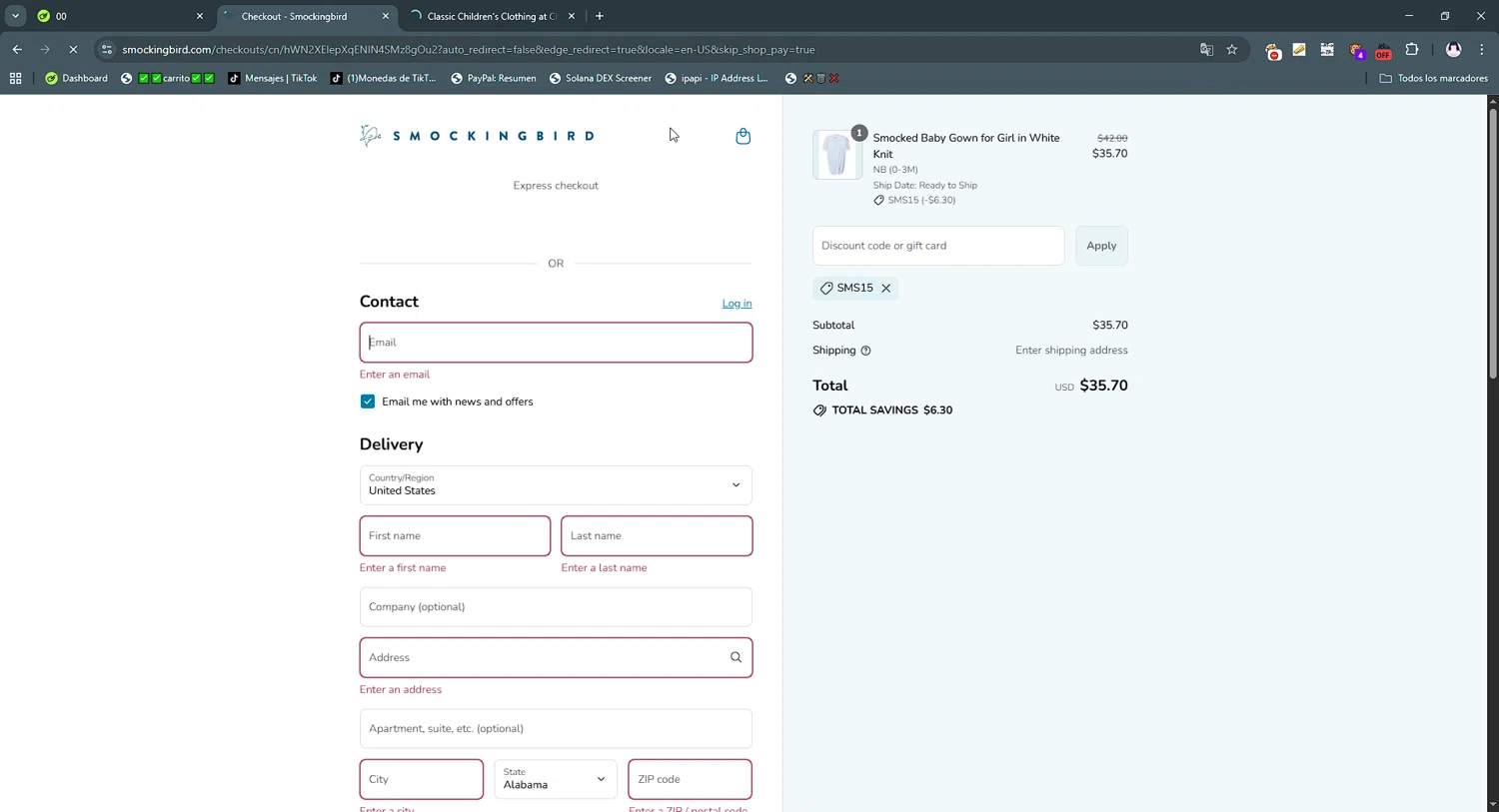Focus the ZIP code field
Viewport: 1499px width, 812px height.
690,779
